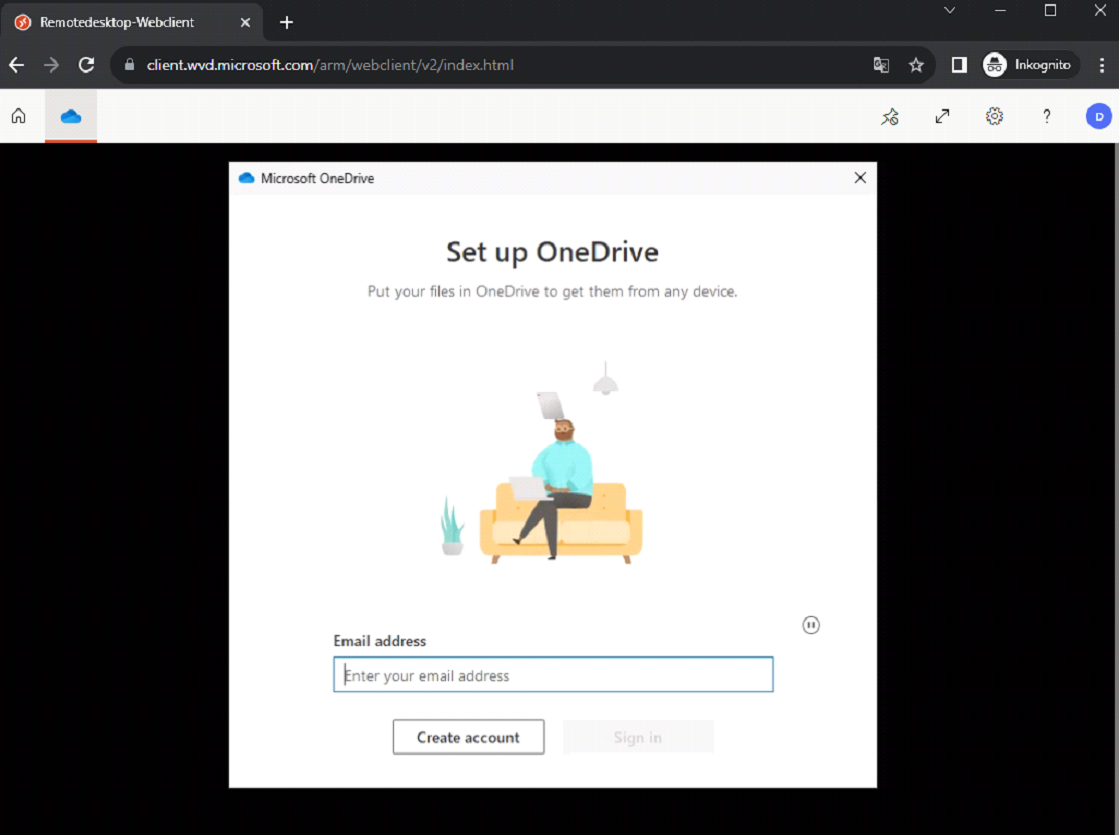The height and width of the screenshot is (835, 1119).
Task: Click the "Set up OneDrive" heading
Action: click(x=552, y=252)
